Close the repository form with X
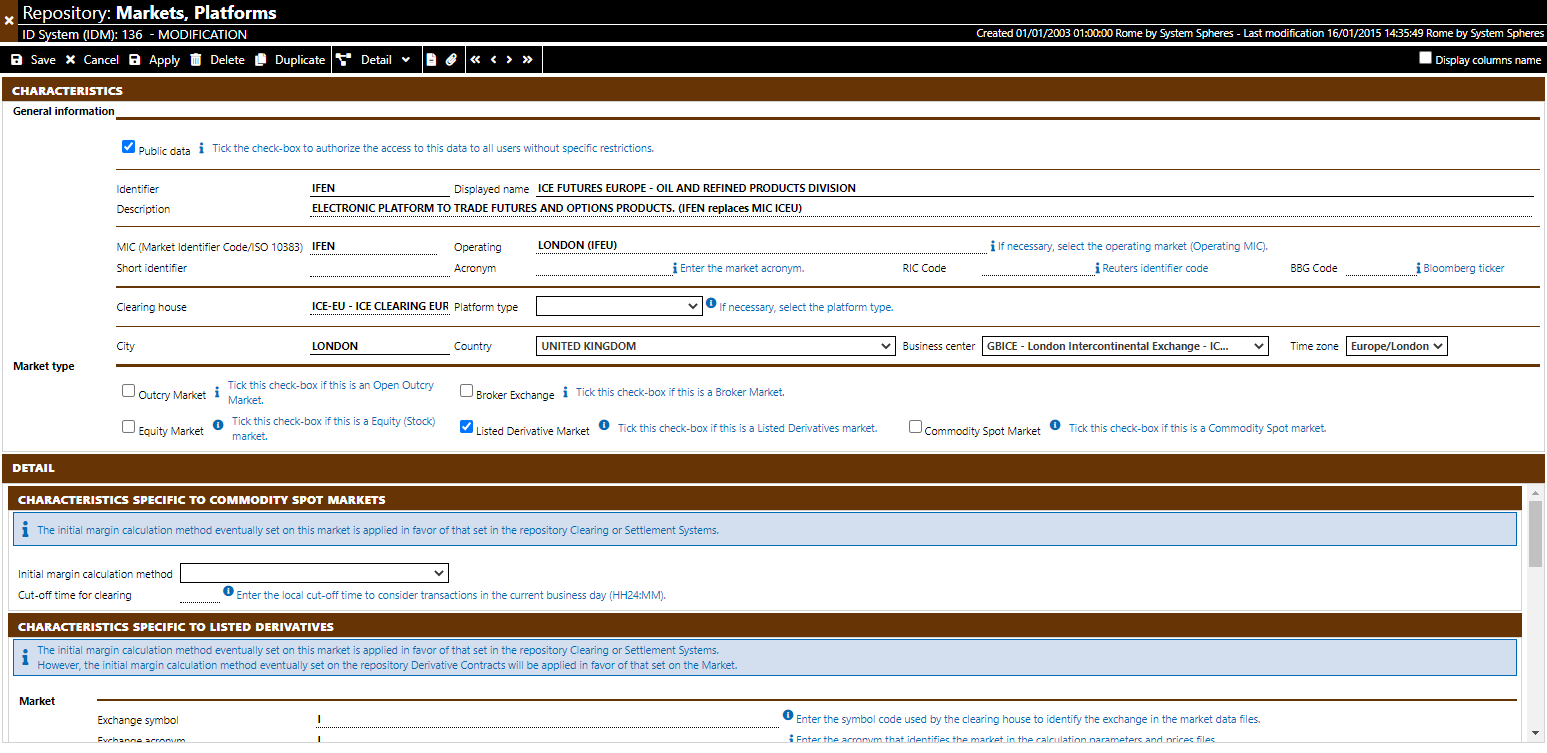The image size is (1547, 753). pos(9,20)
